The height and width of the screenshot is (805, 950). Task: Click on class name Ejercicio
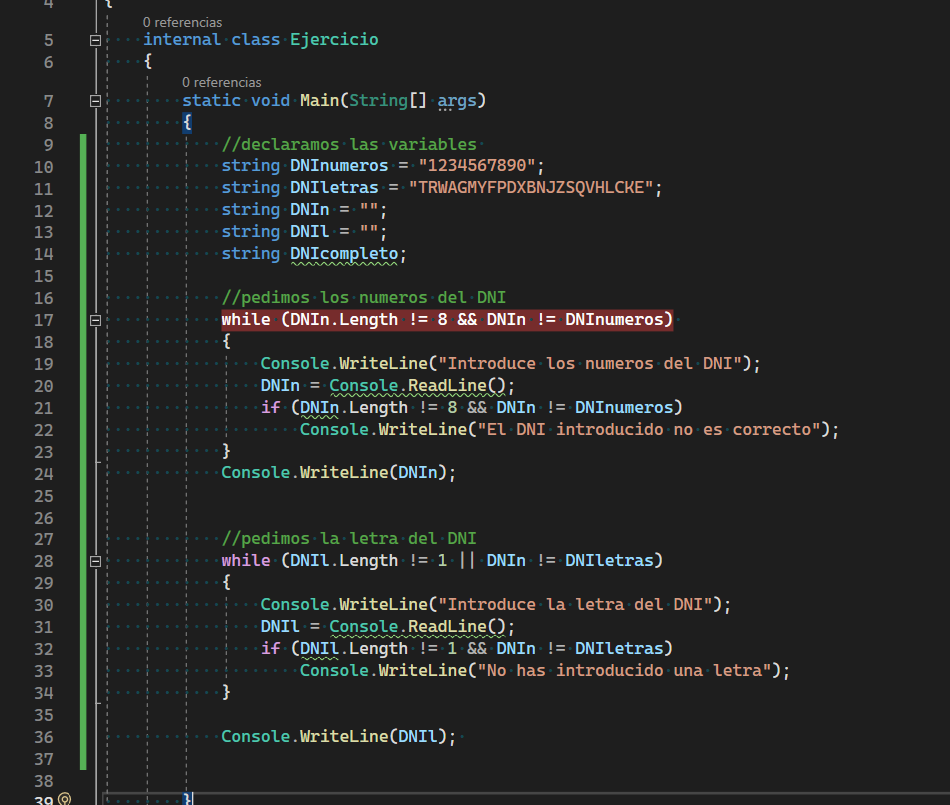(x=334, y=39)
